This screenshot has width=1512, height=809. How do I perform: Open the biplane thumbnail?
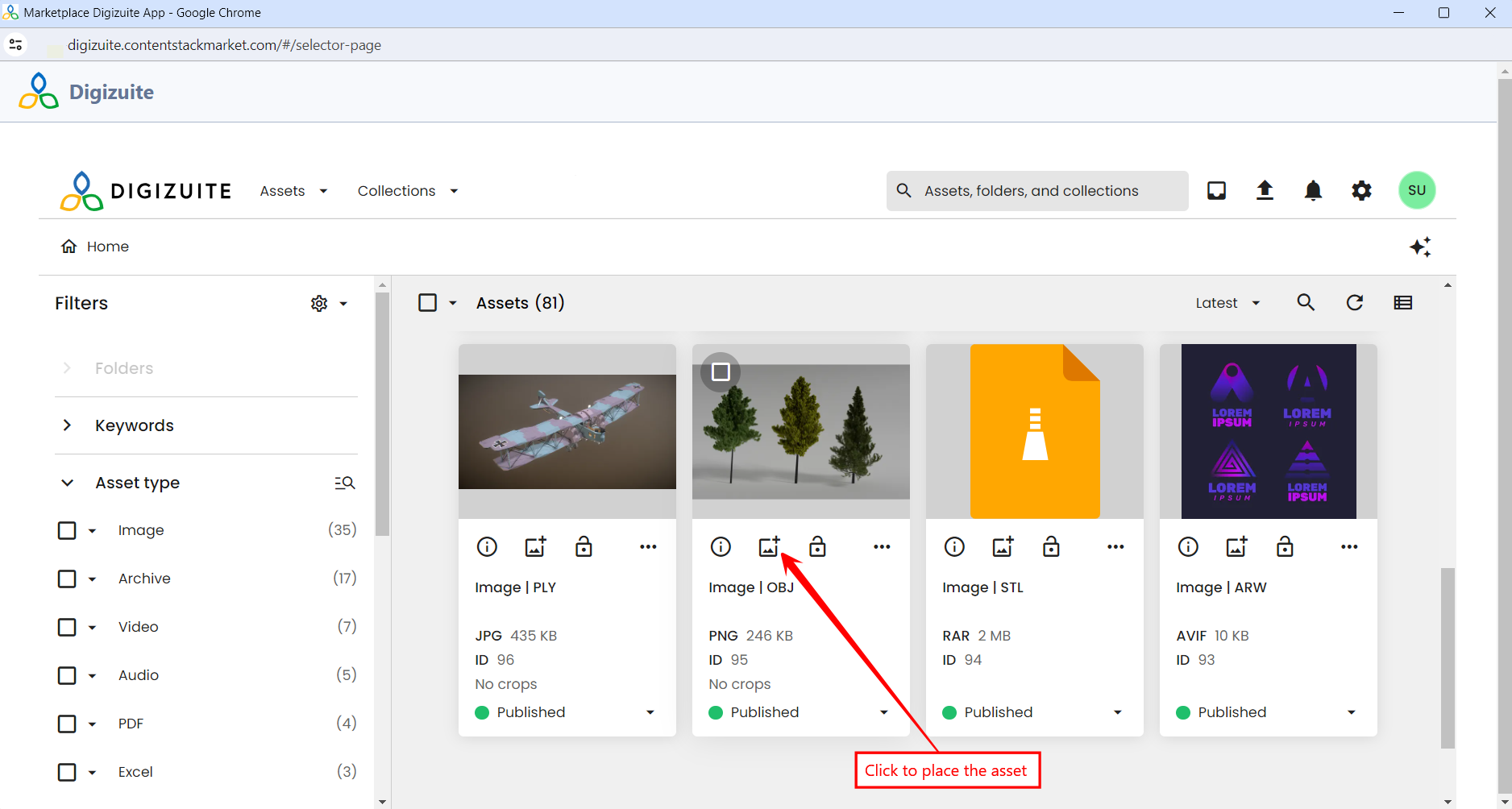(567, 432)
